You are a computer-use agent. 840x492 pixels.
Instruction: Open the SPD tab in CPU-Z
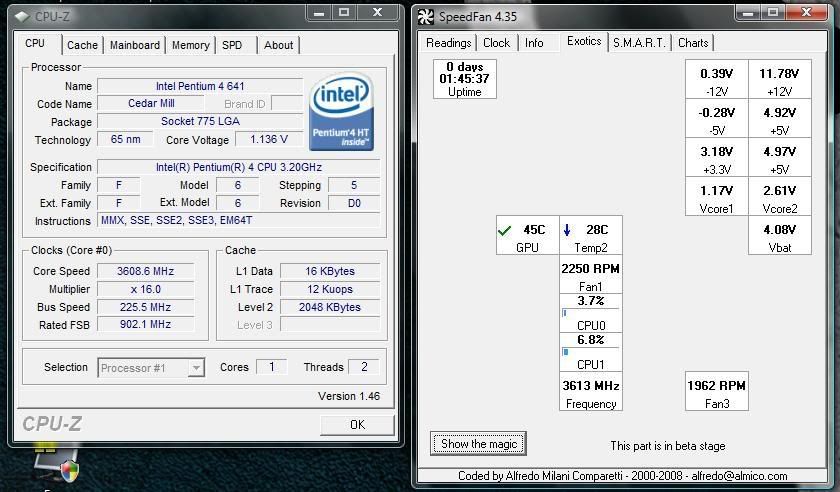coord(232,46)
